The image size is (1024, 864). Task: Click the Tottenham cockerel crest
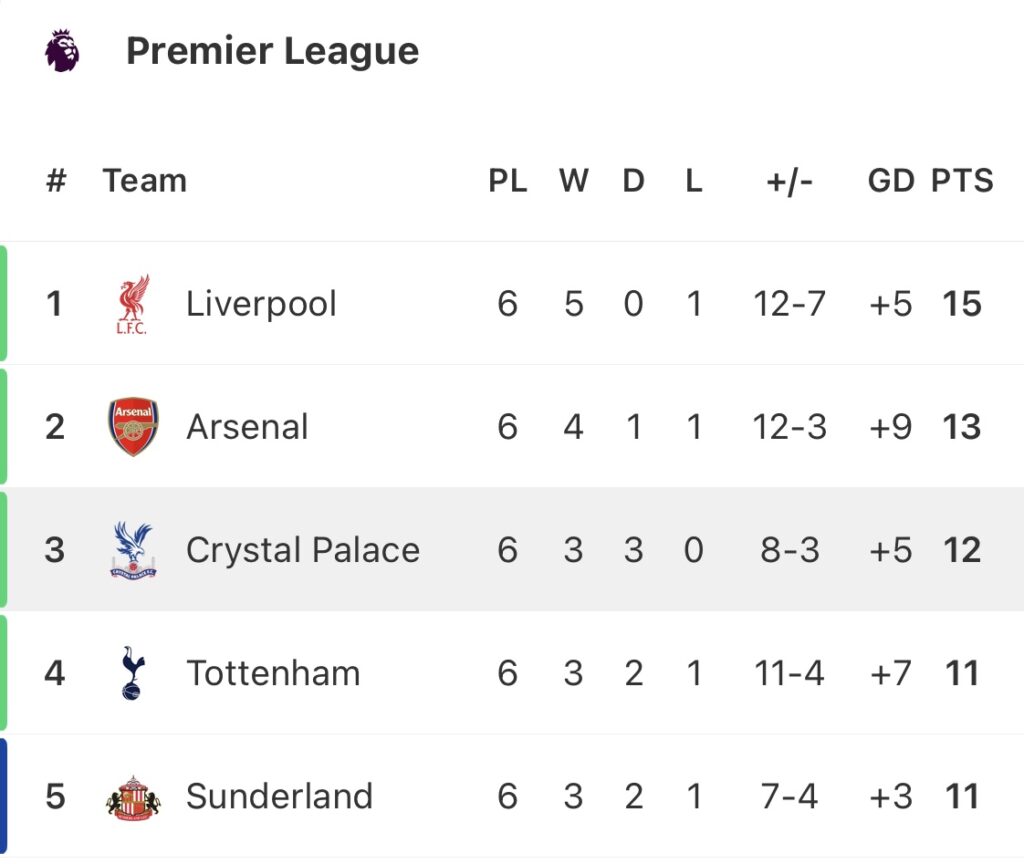(x=132, y=673)
